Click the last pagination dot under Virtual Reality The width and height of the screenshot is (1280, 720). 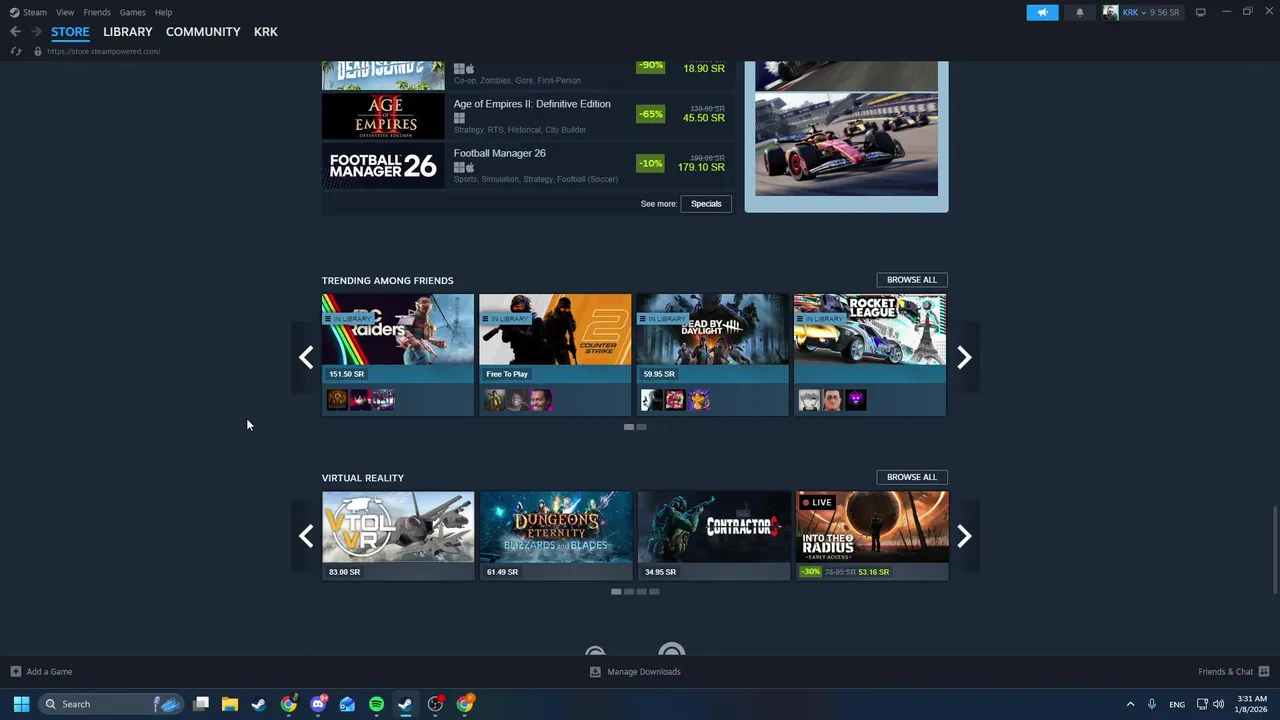click(x=654, y=592)
